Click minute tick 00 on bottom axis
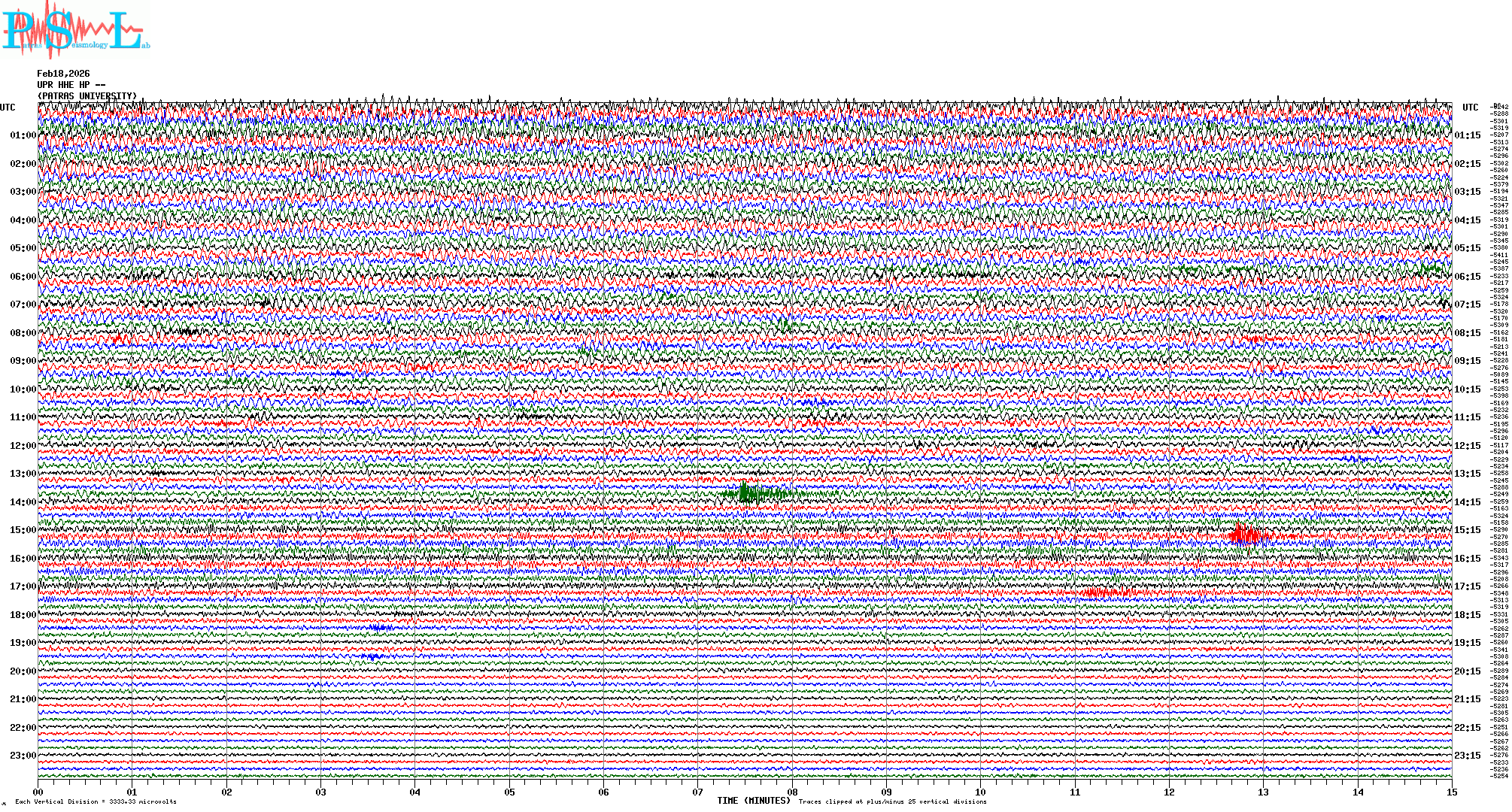This screenshot has width=1512, height=812. tap(38, 792)
